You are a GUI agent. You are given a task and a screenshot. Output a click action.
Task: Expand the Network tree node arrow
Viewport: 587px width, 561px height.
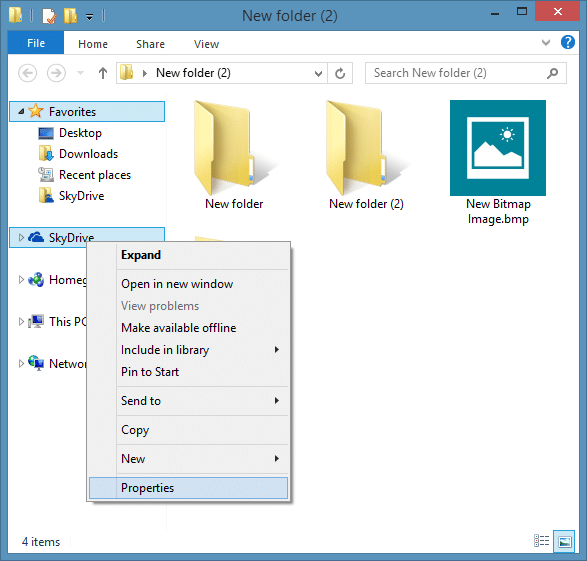[21, 363]
